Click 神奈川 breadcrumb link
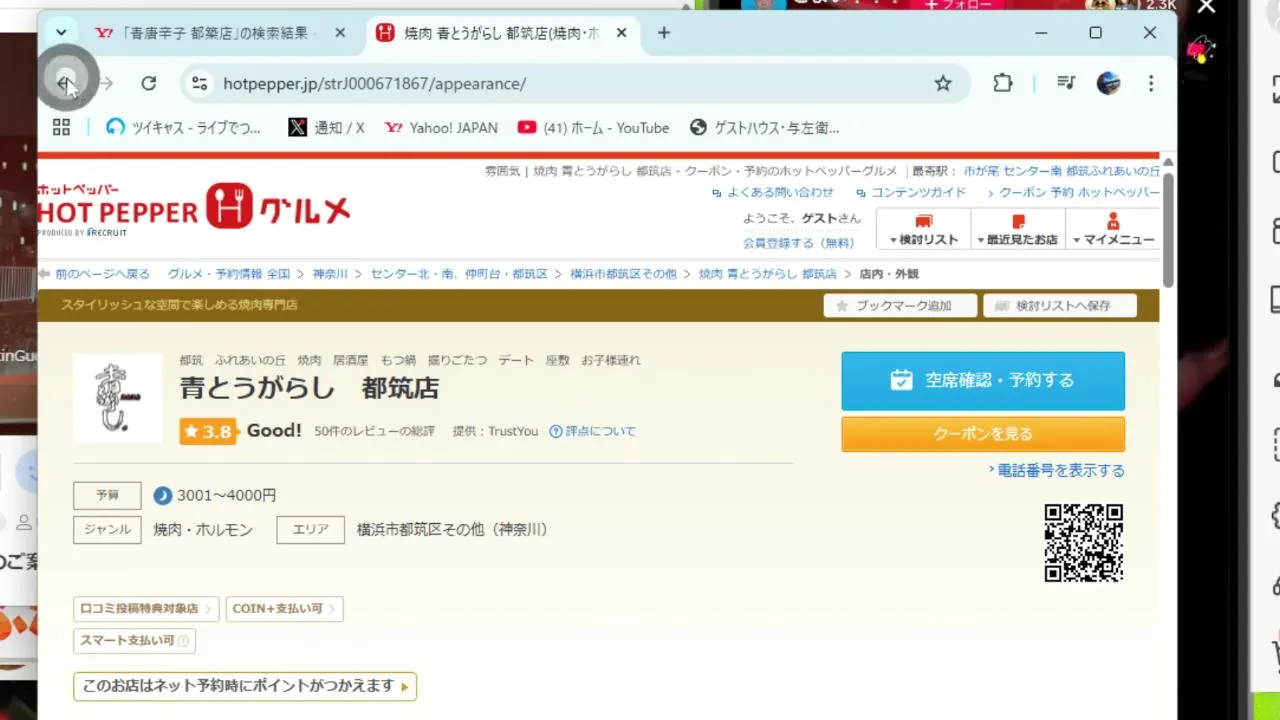The image size is (1280, 720). coord(330,273)
